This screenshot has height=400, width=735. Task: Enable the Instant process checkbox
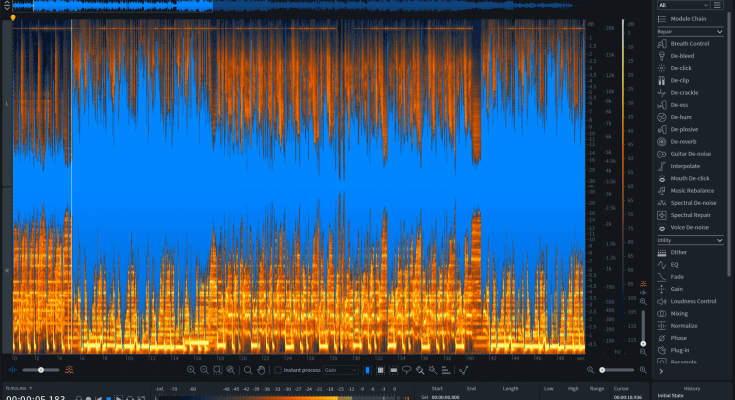pos(279,370)
